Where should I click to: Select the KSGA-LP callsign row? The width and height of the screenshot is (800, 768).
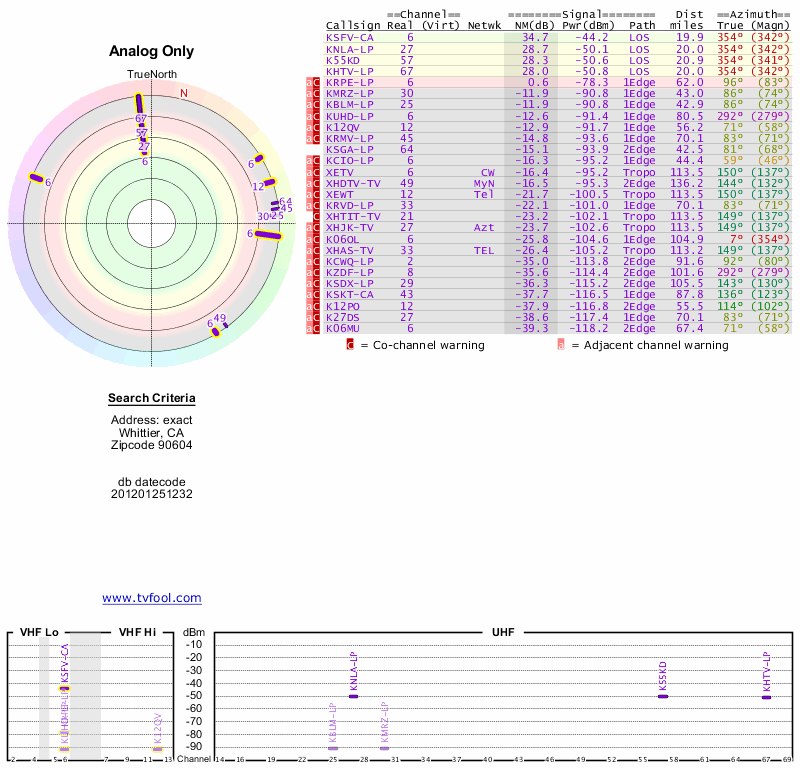click(x=350, y=149)
